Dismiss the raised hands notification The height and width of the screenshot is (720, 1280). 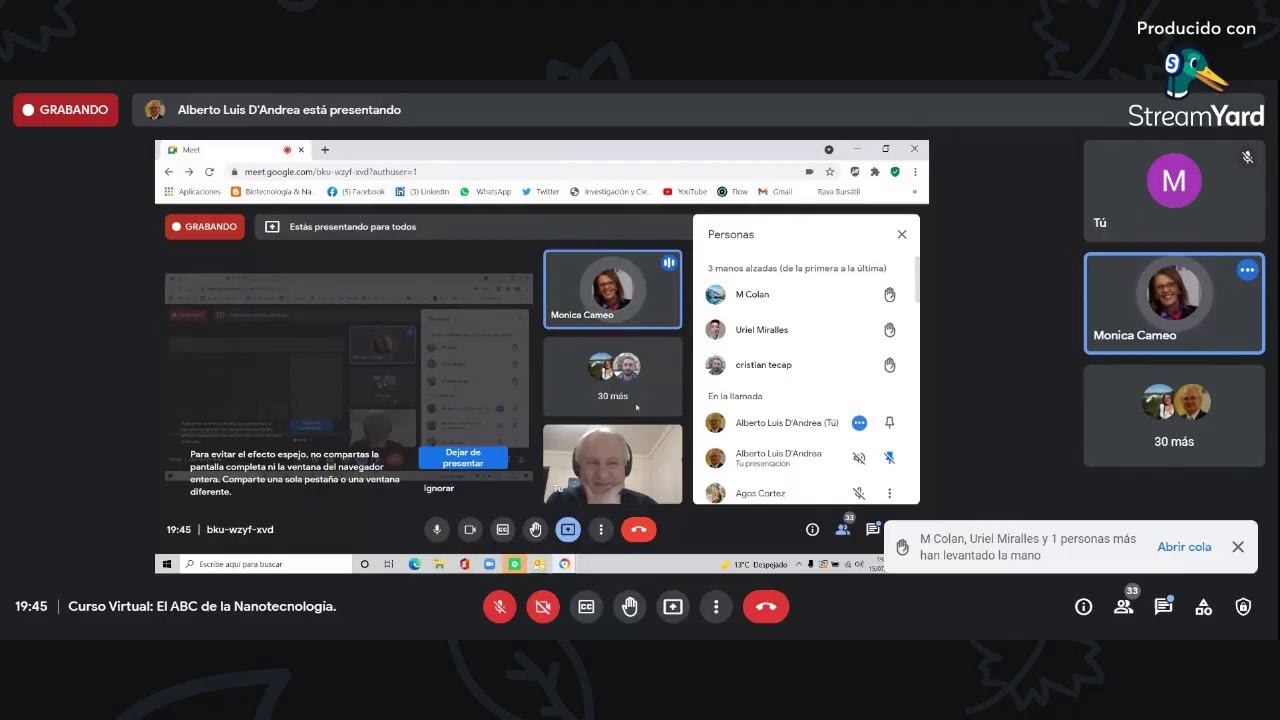(1238, 547)
